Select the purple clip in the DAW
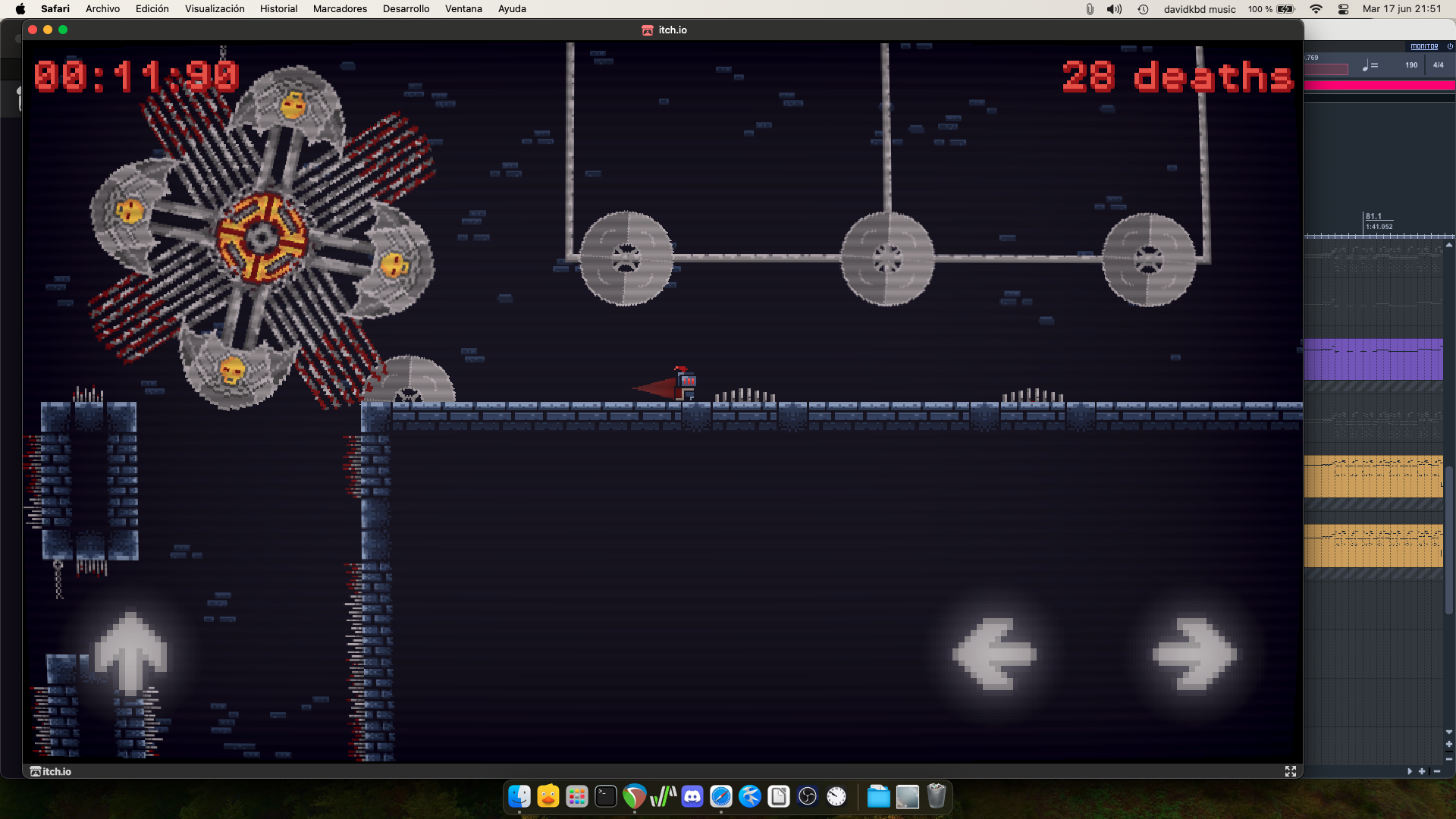 point(1373,359)
